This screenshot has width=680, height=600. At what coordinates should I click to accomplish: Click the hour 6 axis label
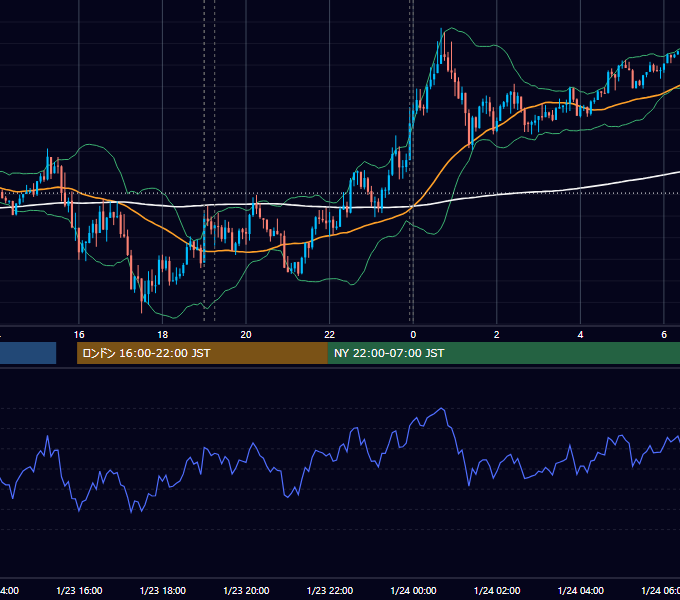[x=664, y=334]
